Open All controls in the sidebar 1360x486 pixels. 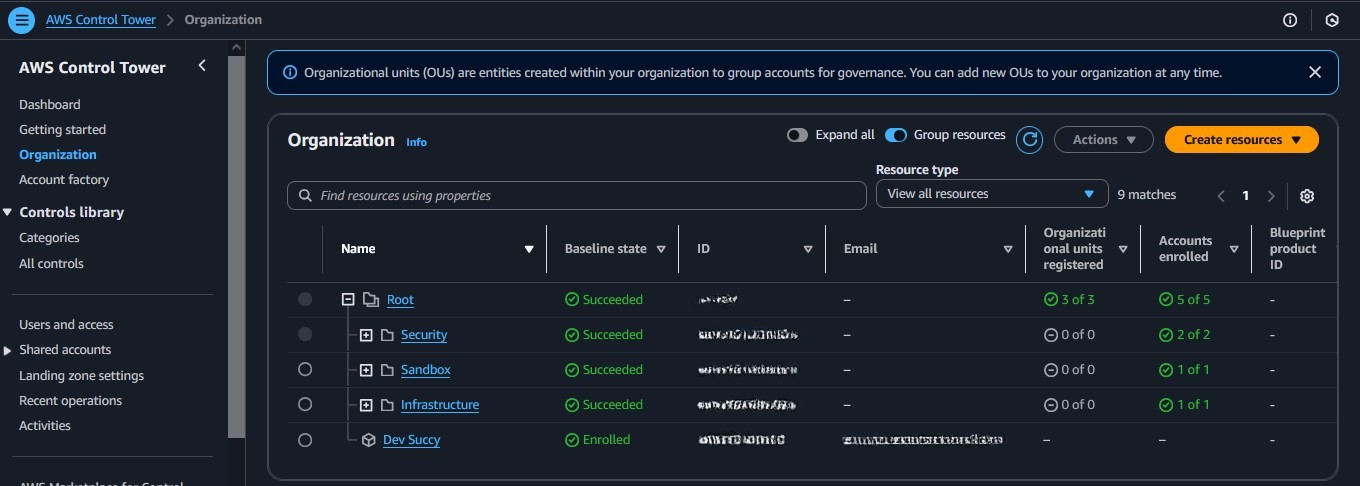51,264
